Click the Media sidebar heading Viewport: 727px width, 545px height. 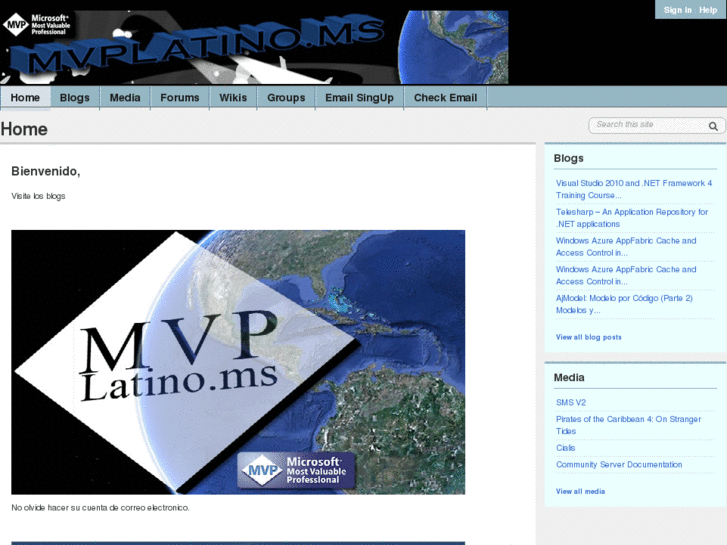click(x=569, y=378)
